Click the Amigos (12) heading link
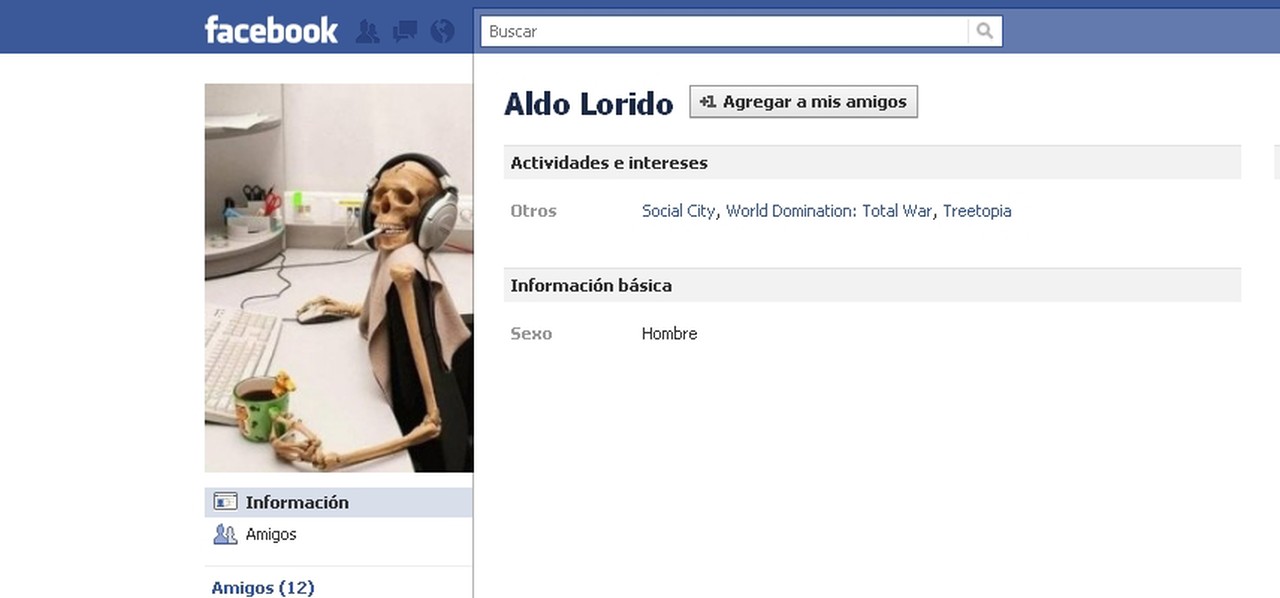Viewport: 1280px width, 598px height. [262, 587]
